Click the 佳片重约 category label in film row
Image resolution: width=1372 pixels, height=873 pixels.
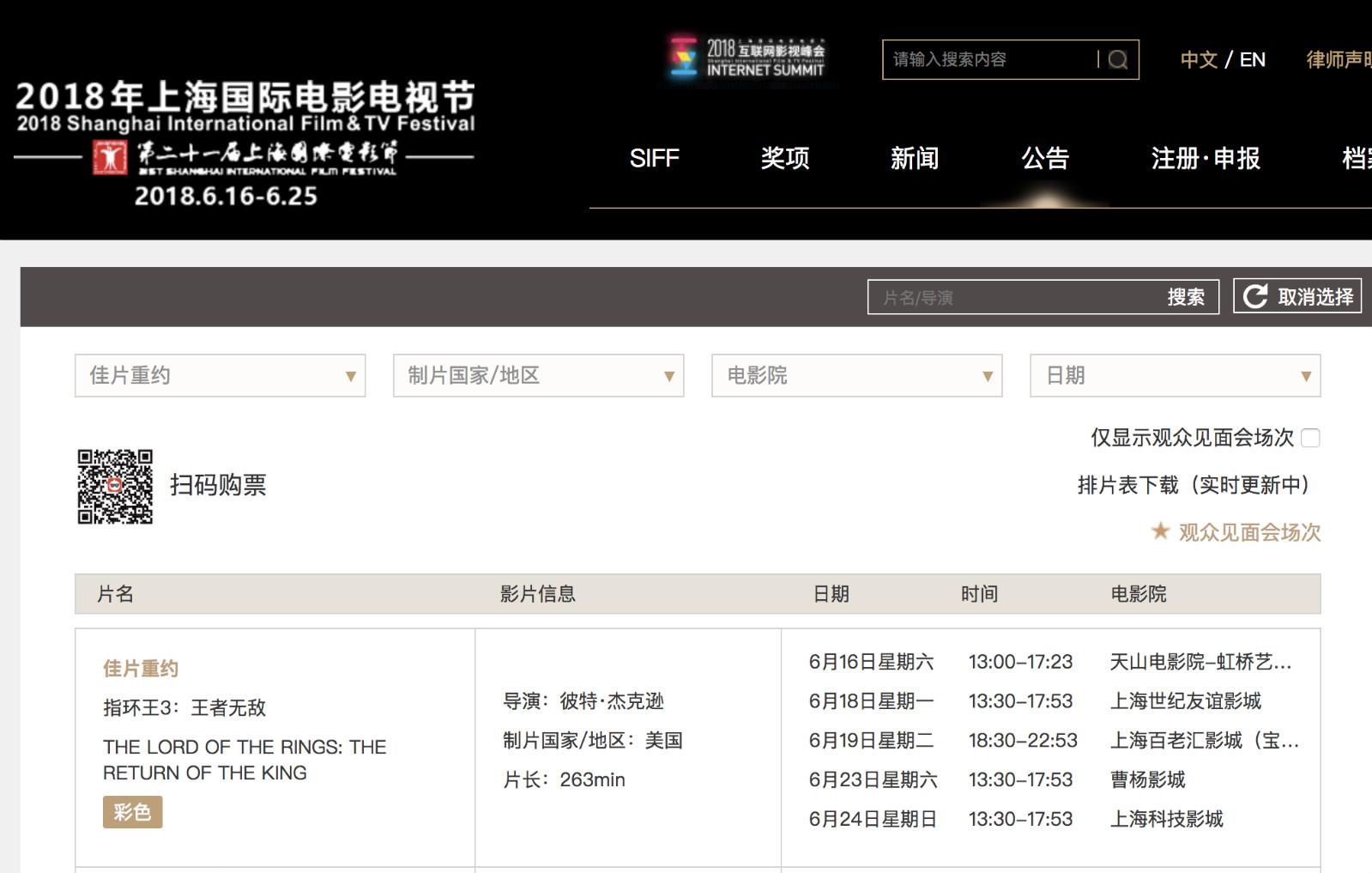[141, 669]
